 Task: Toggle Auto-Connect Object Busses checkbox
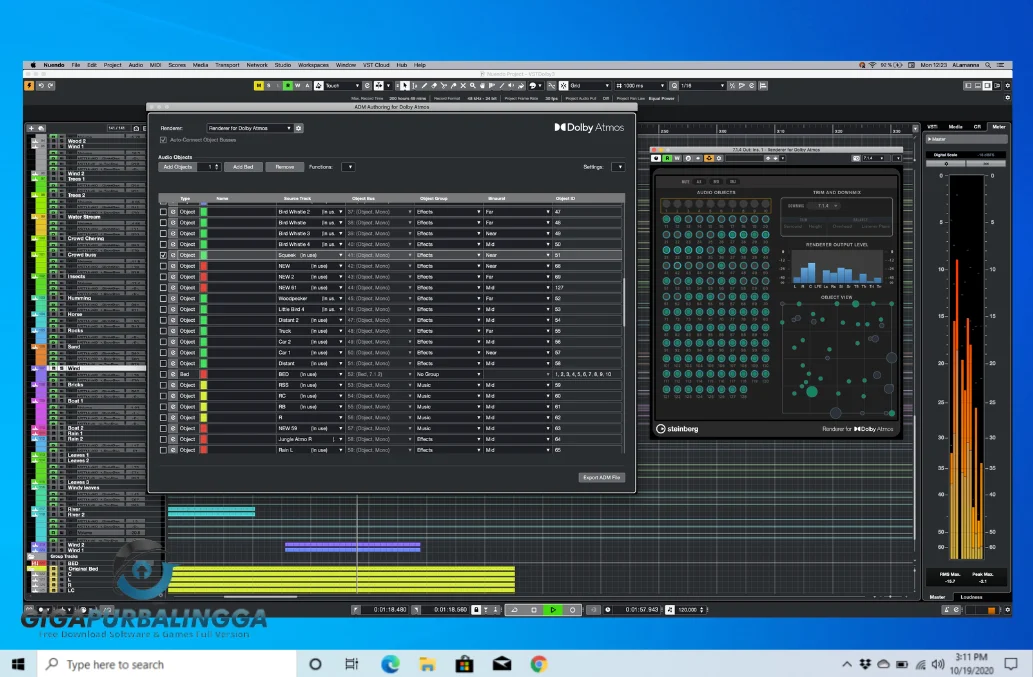coord(164,140)
